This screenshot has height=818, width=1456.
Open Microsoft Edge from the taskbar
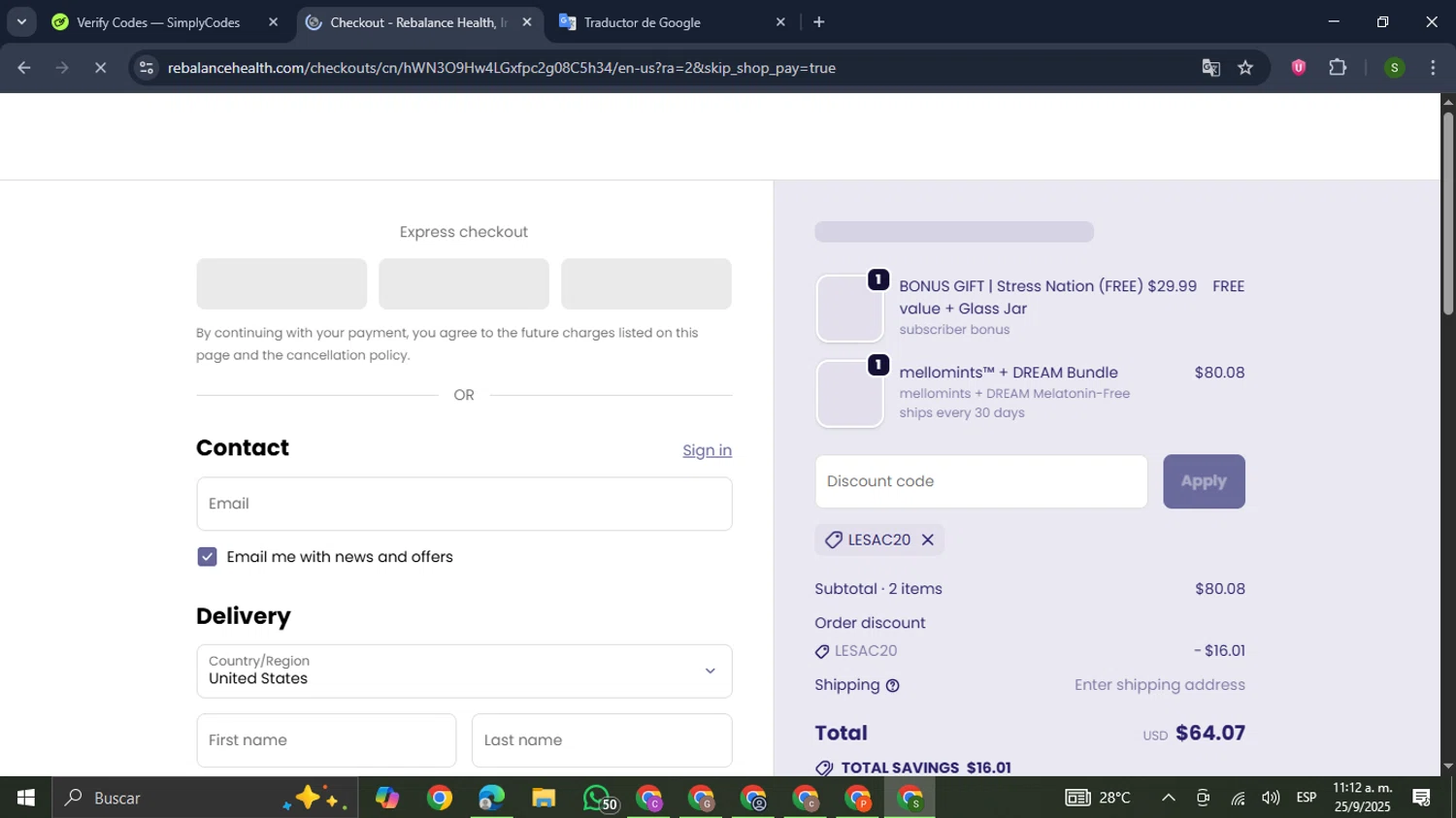pyautogui.click(x=491, y=798)
